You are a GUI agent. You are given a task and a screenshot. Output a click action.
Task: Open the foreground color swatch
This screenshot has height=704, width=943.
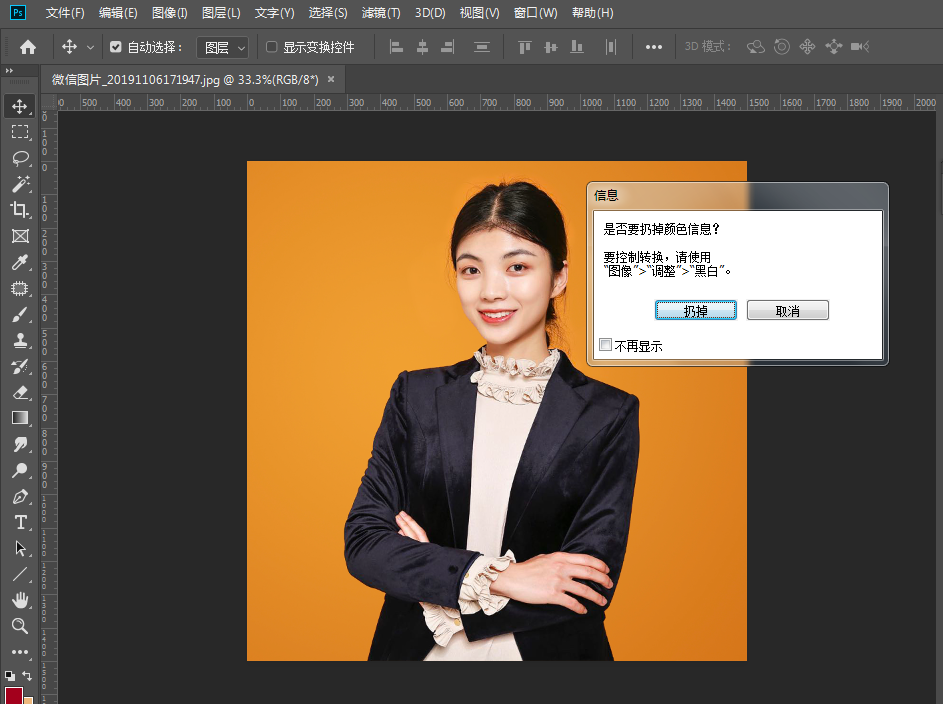tap(11, 690)
